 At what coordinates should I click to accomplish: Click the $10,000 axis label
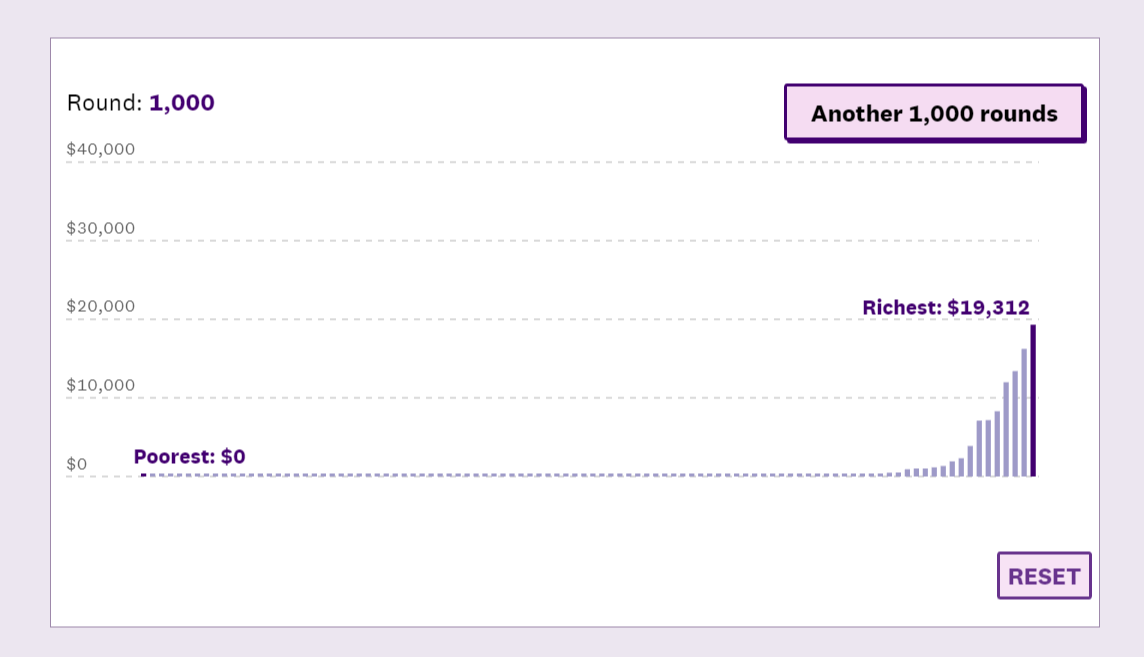click(100, 385)
